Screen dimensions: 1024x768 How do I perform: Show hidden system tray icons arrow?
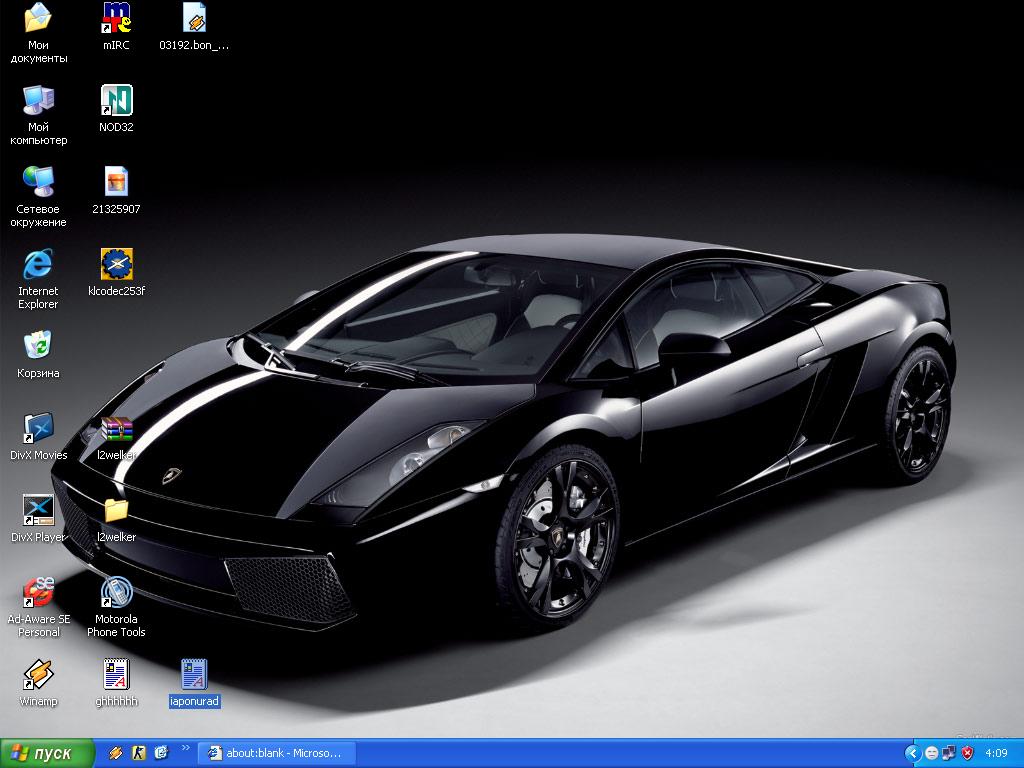pyautogui.click(x=912, y=753)
